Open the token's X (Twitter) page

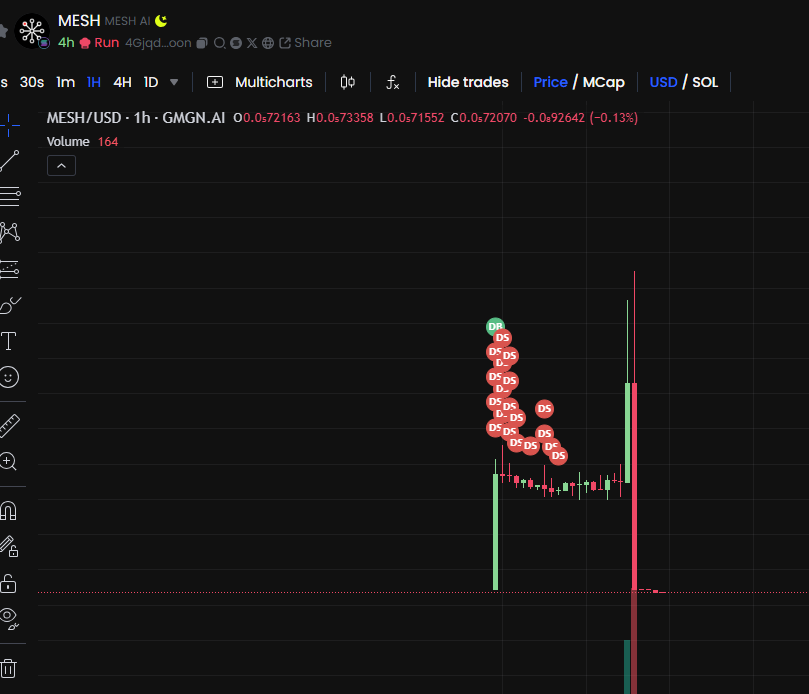tap(252, 43)
